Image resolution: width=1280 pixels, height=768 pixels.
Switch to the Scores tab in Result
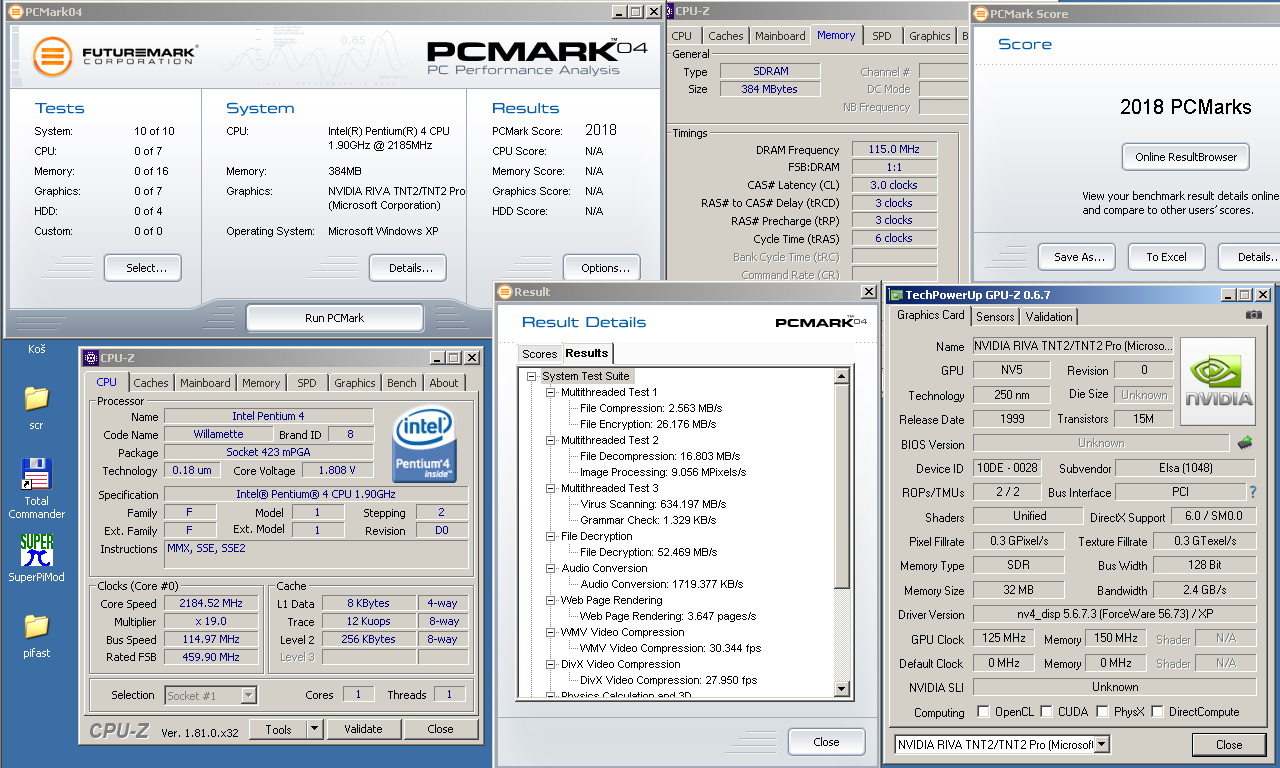[540, 354]
